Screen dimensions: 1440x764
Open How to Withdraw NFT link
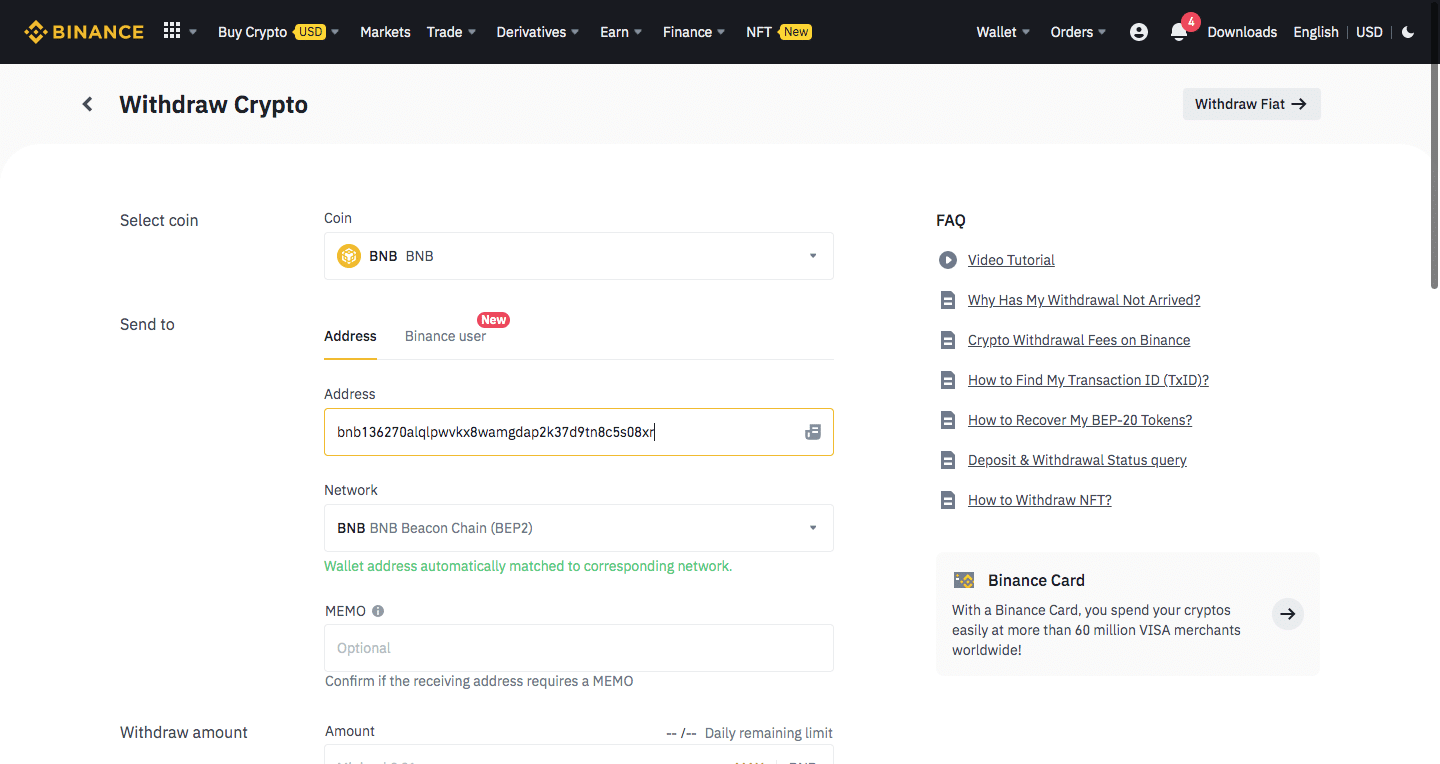pyautogui.click(x=1040, y=500)
